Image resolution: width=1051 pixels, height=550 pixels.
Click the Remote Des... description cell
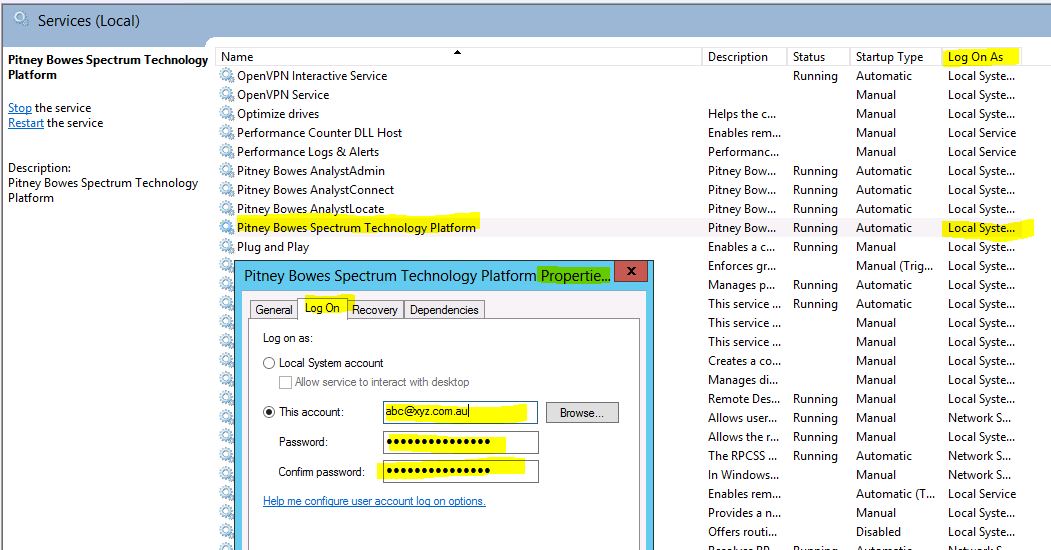pos(744,399)
